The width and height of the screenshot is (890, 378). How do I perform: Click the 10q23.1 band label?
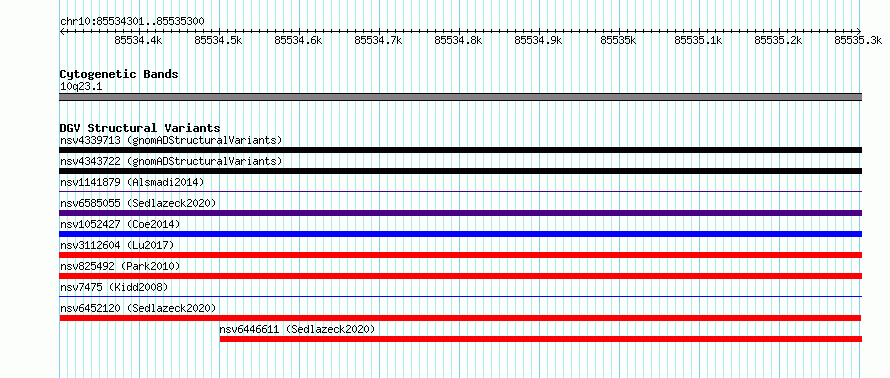[x=81, y=86]
